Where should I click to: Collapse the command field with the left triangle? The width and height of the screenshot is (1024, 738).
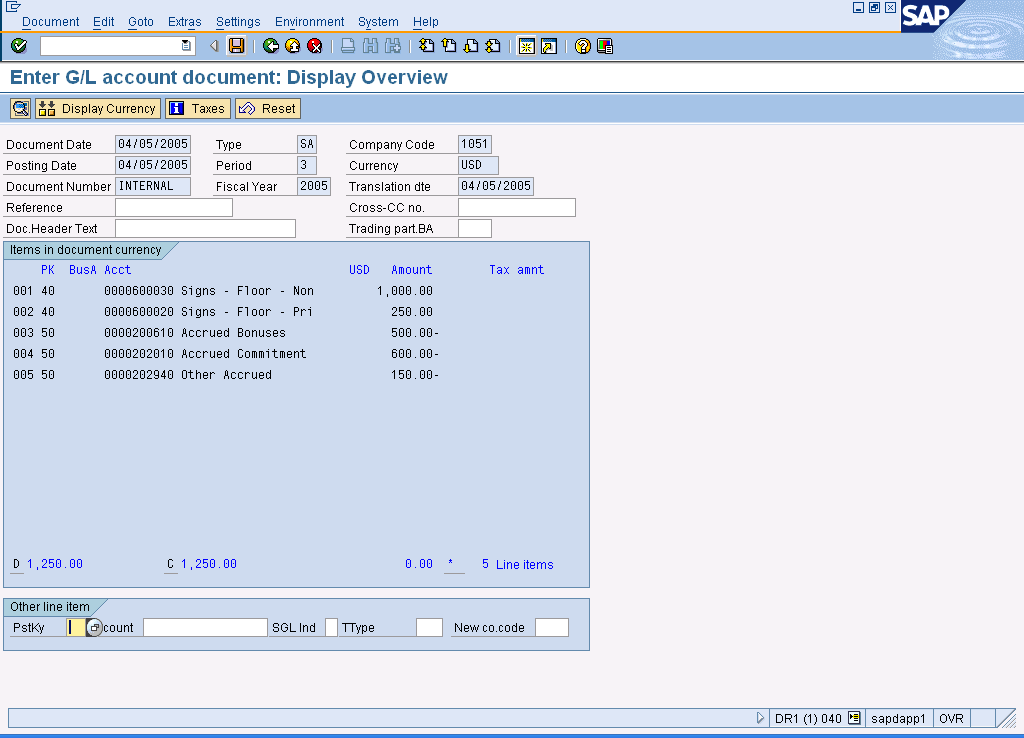(214, 46)
